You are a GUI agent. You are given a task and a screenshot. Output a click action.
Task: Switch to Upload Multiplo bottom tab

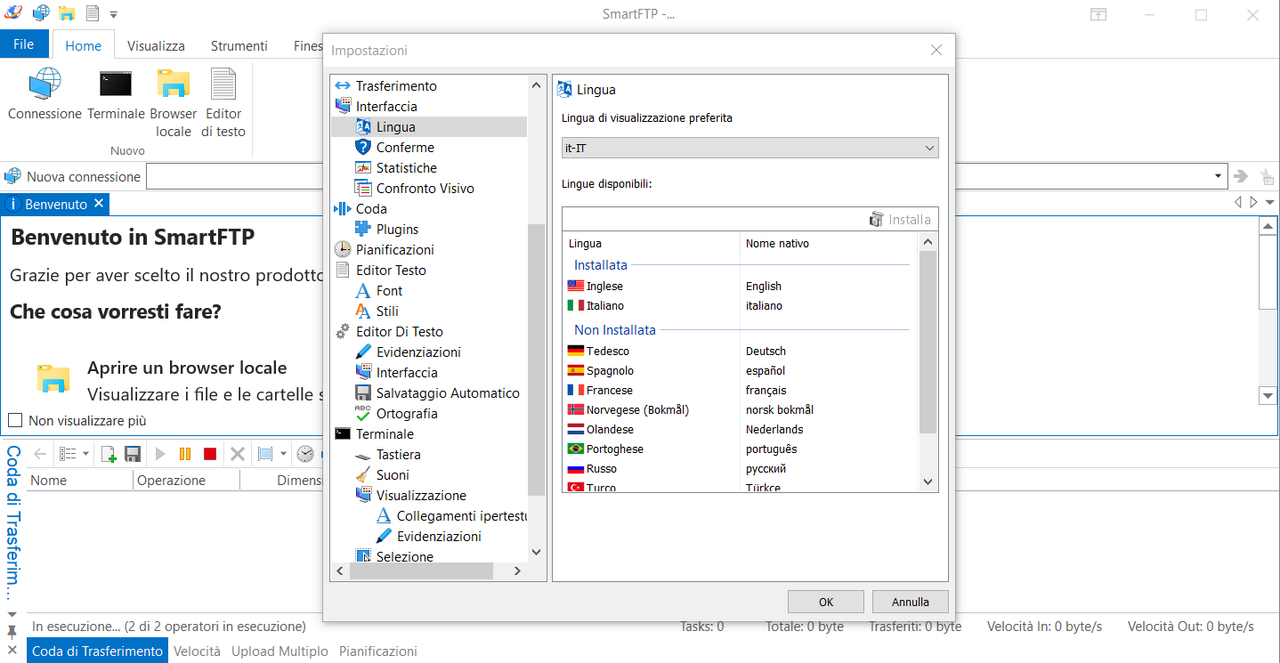point(280,651)
